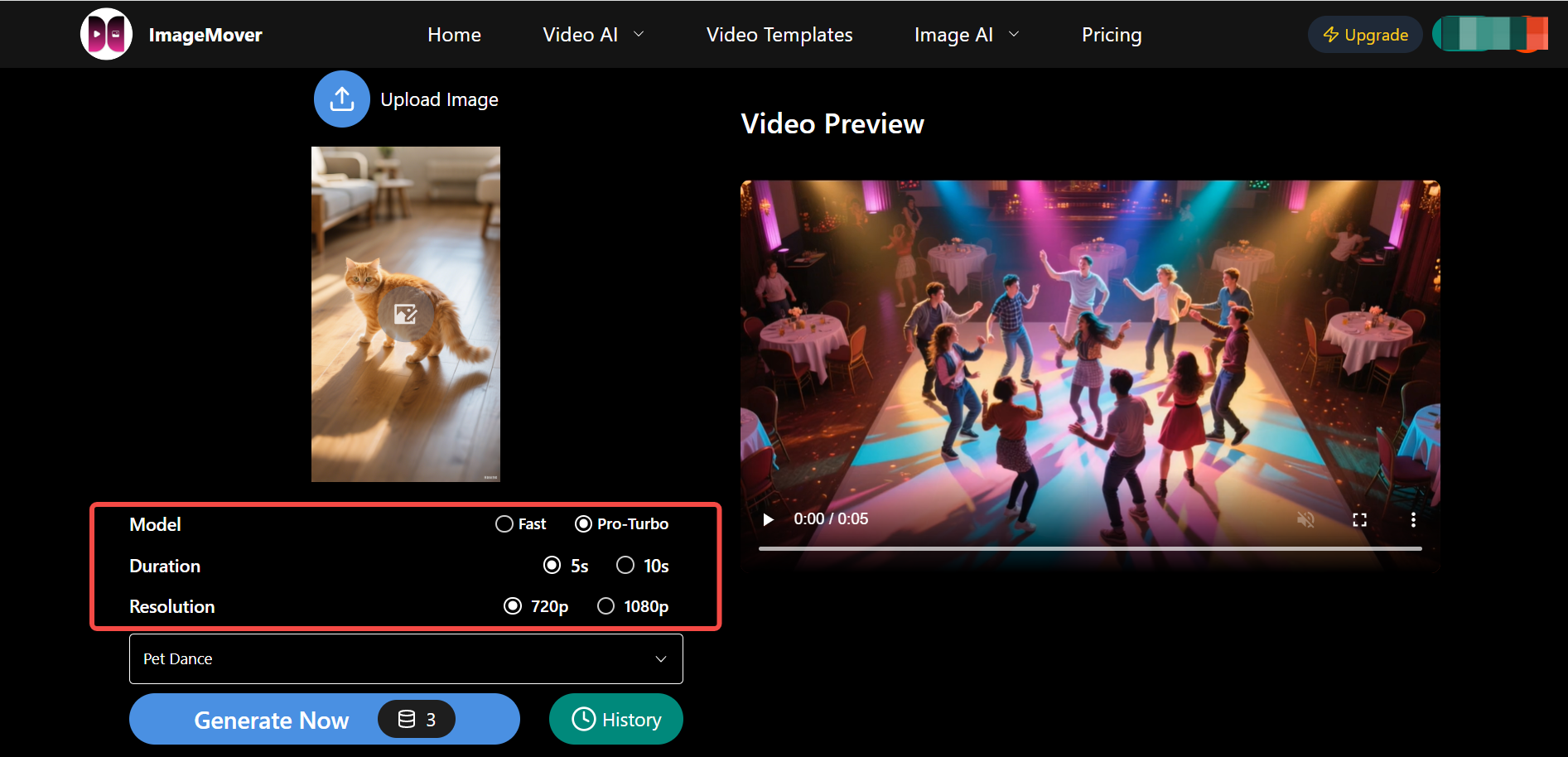Open generation History
Screen dimensions: 1568x757
[616, 719]
